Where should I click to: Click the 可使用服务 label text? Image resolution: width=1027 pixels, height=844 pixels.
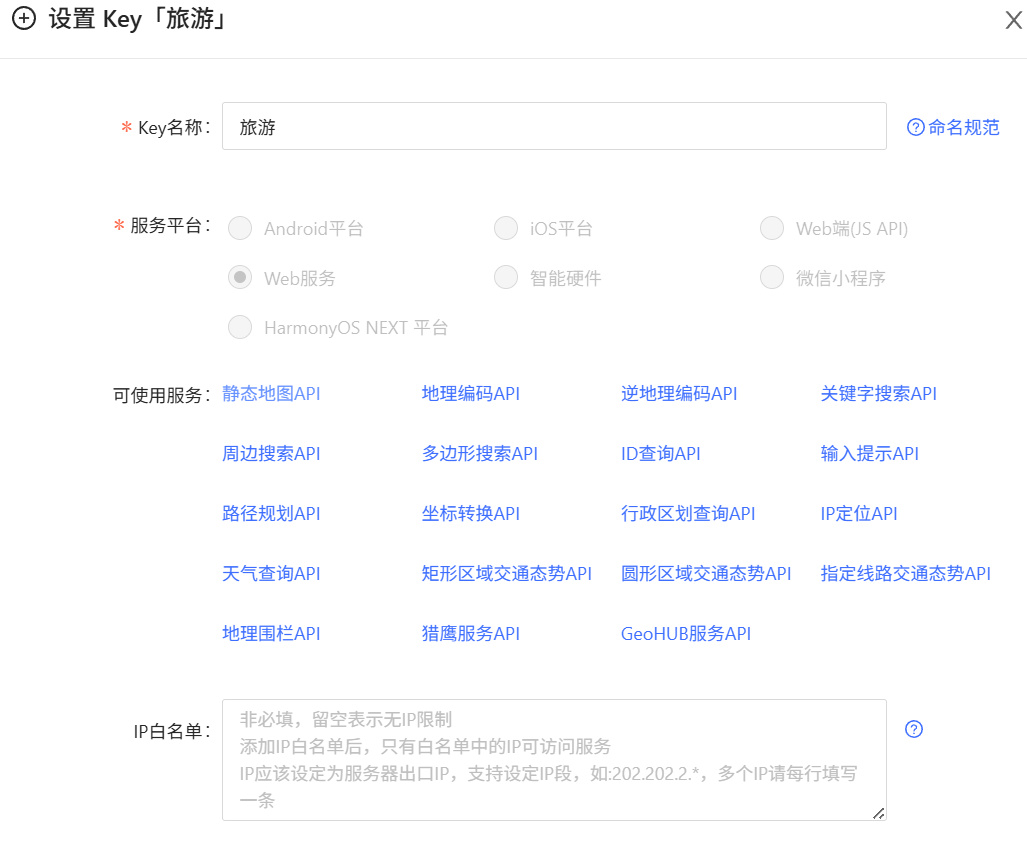point(162,395)
